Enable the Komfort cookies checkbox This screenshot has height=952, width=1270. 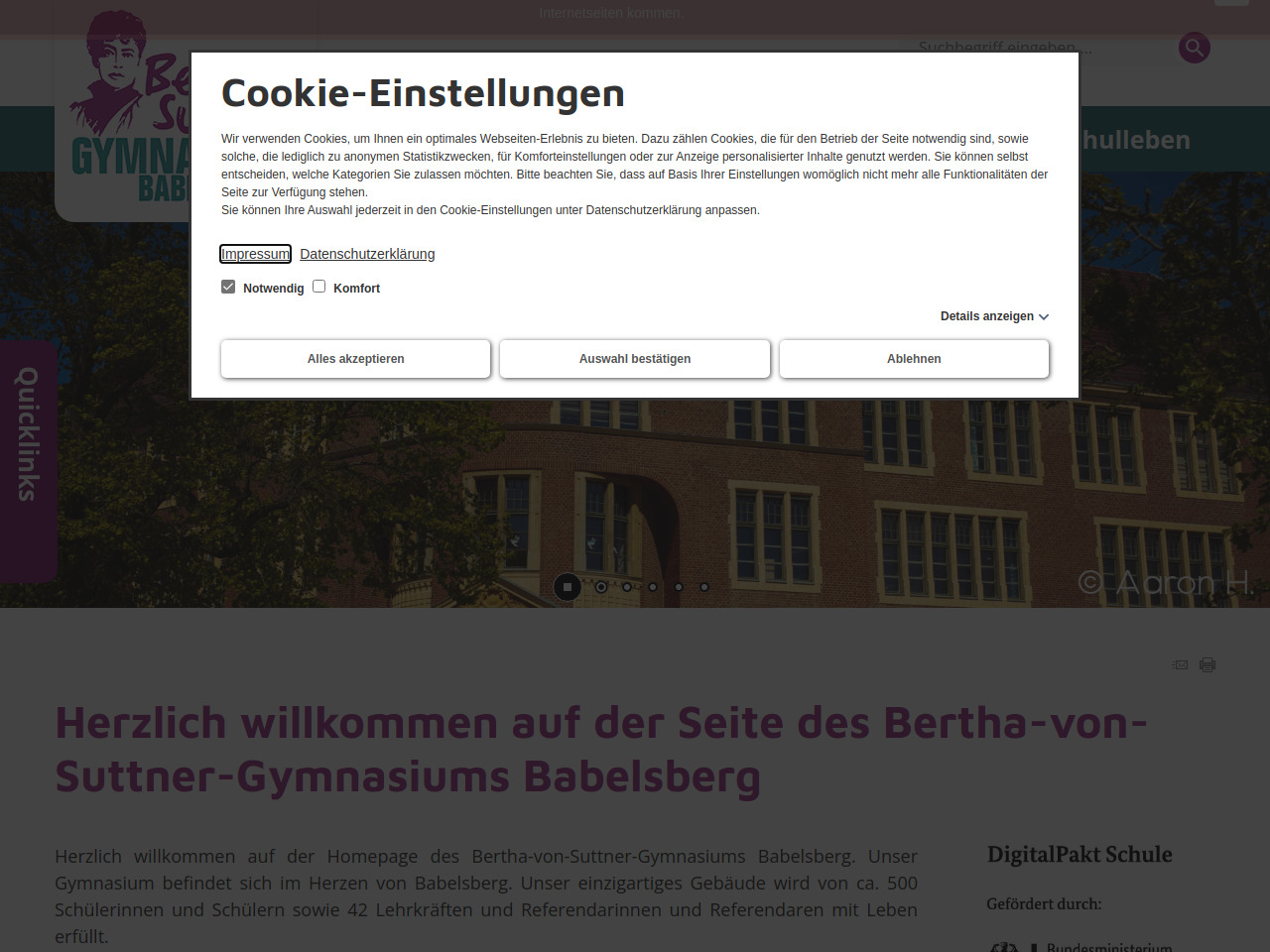(319, 287)
